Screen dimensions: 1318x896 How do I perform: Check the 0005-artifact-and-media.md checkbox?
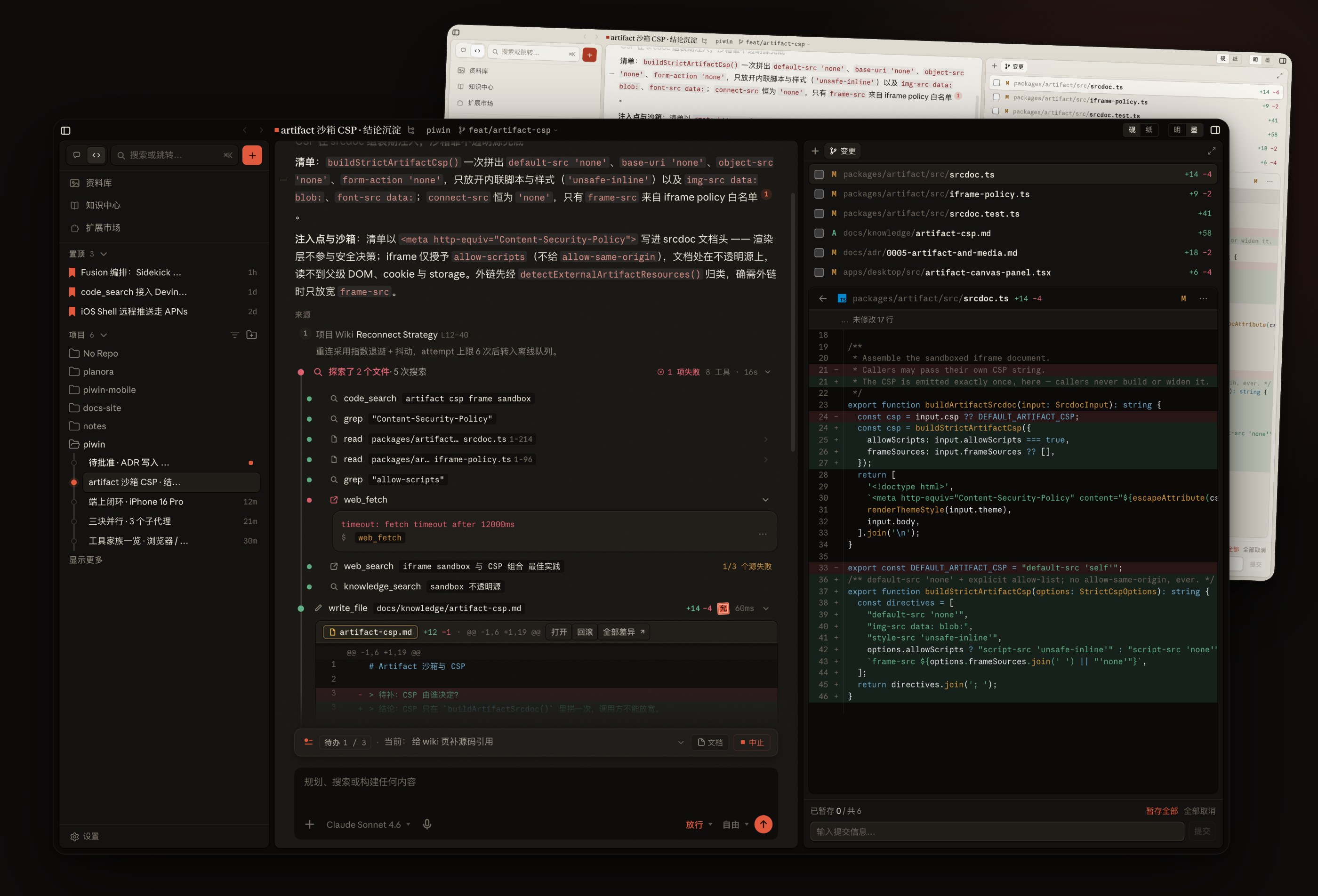click(819, 253)
